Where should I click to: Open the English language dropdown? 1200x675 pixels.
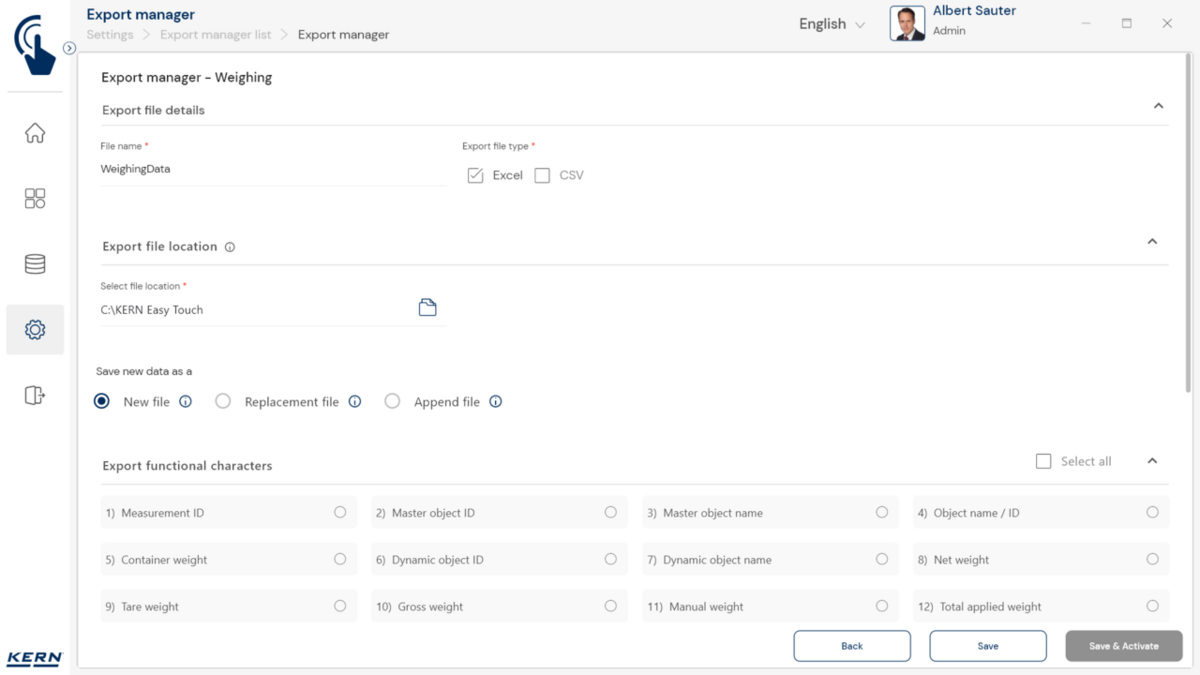tap(831, 24)
